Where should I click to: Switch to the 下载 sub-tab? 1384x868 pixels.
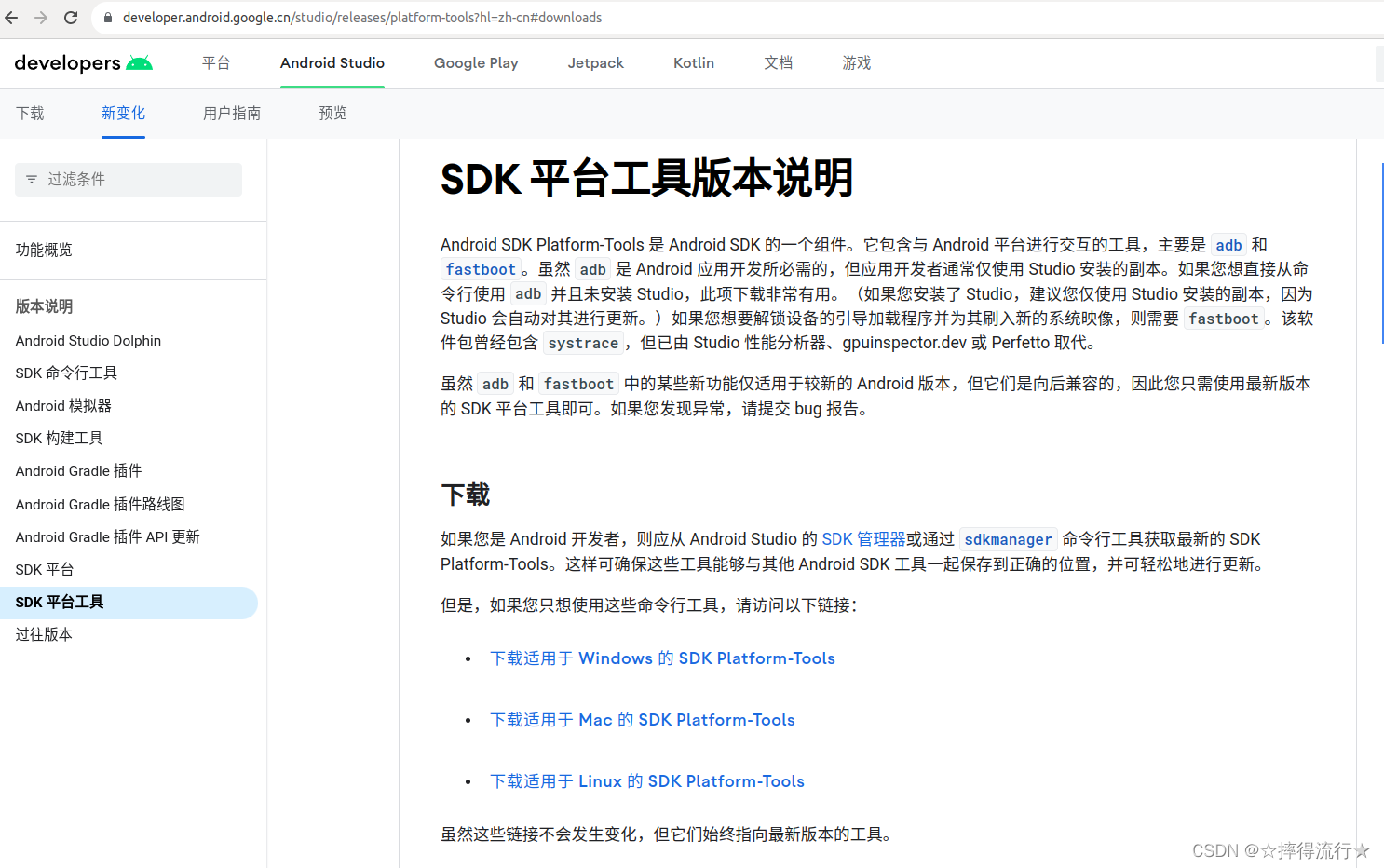pos(30,114)
